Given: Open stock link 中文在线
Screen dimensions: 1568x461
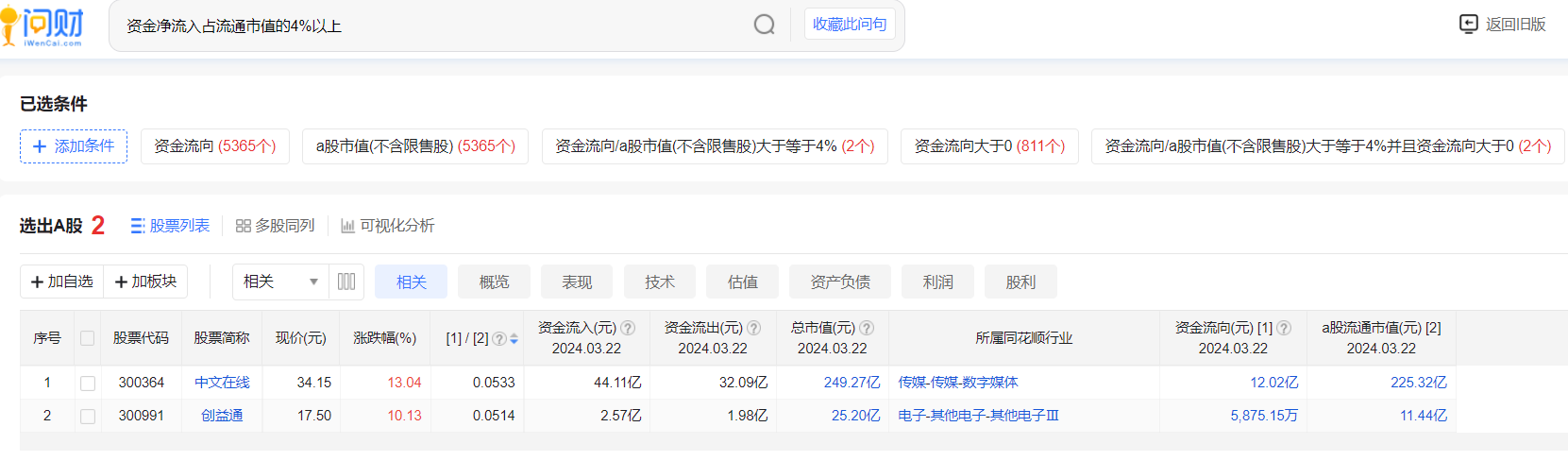Looking at the screenshot, I should [x=222, y=383].
